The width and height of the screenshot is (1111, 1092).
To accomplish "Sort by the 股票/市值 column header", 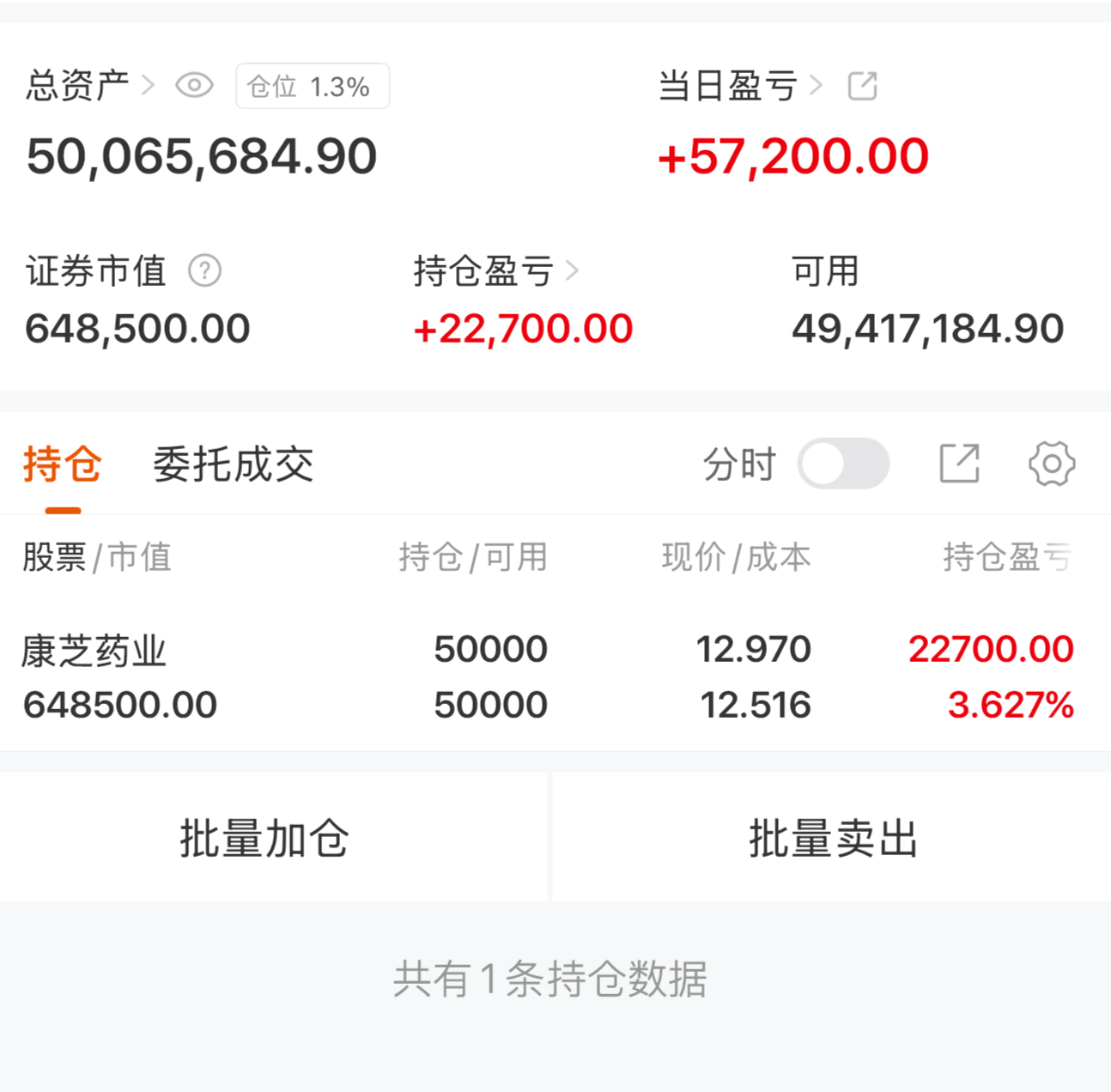I will pos(97,557).
